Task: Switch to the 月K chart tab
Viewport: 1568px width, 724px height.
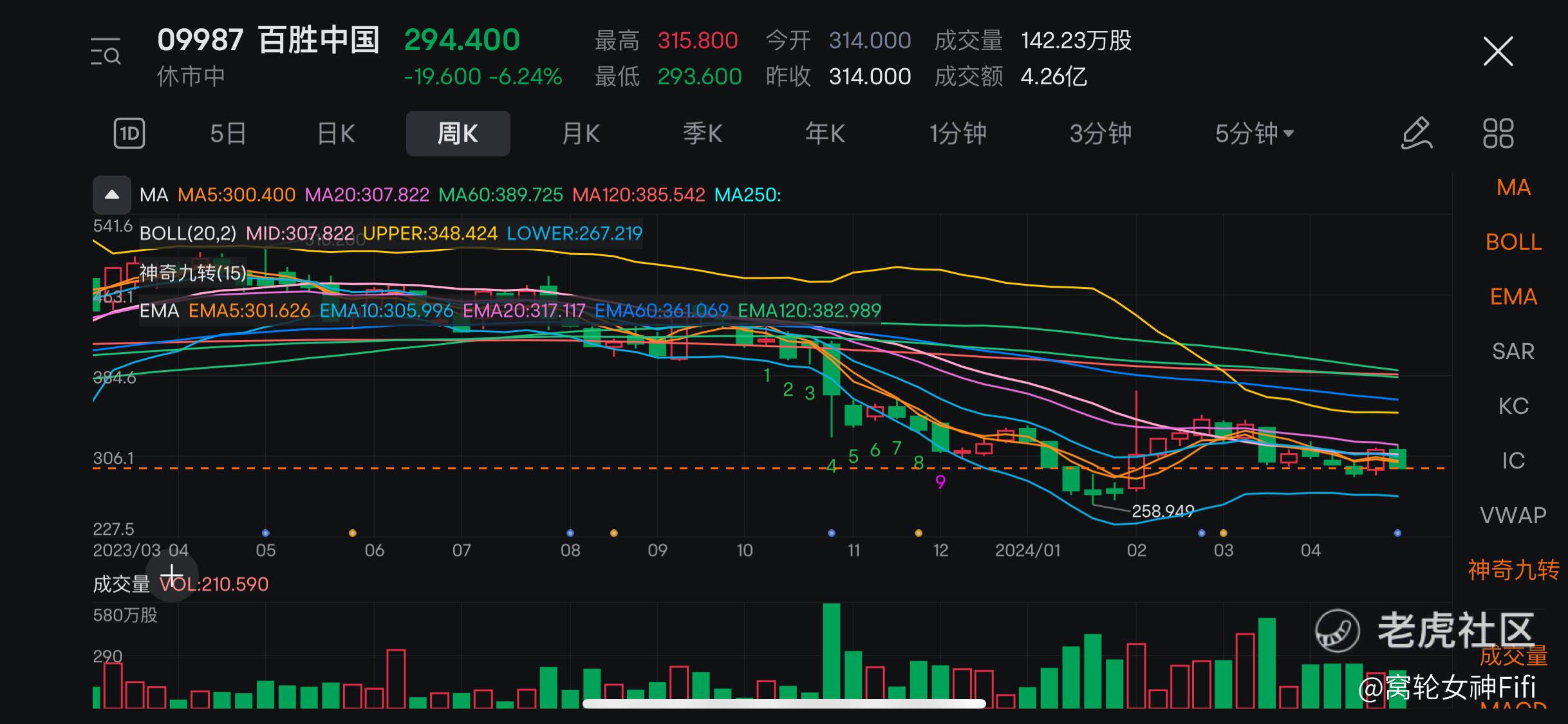Action: tap(581, 134)
